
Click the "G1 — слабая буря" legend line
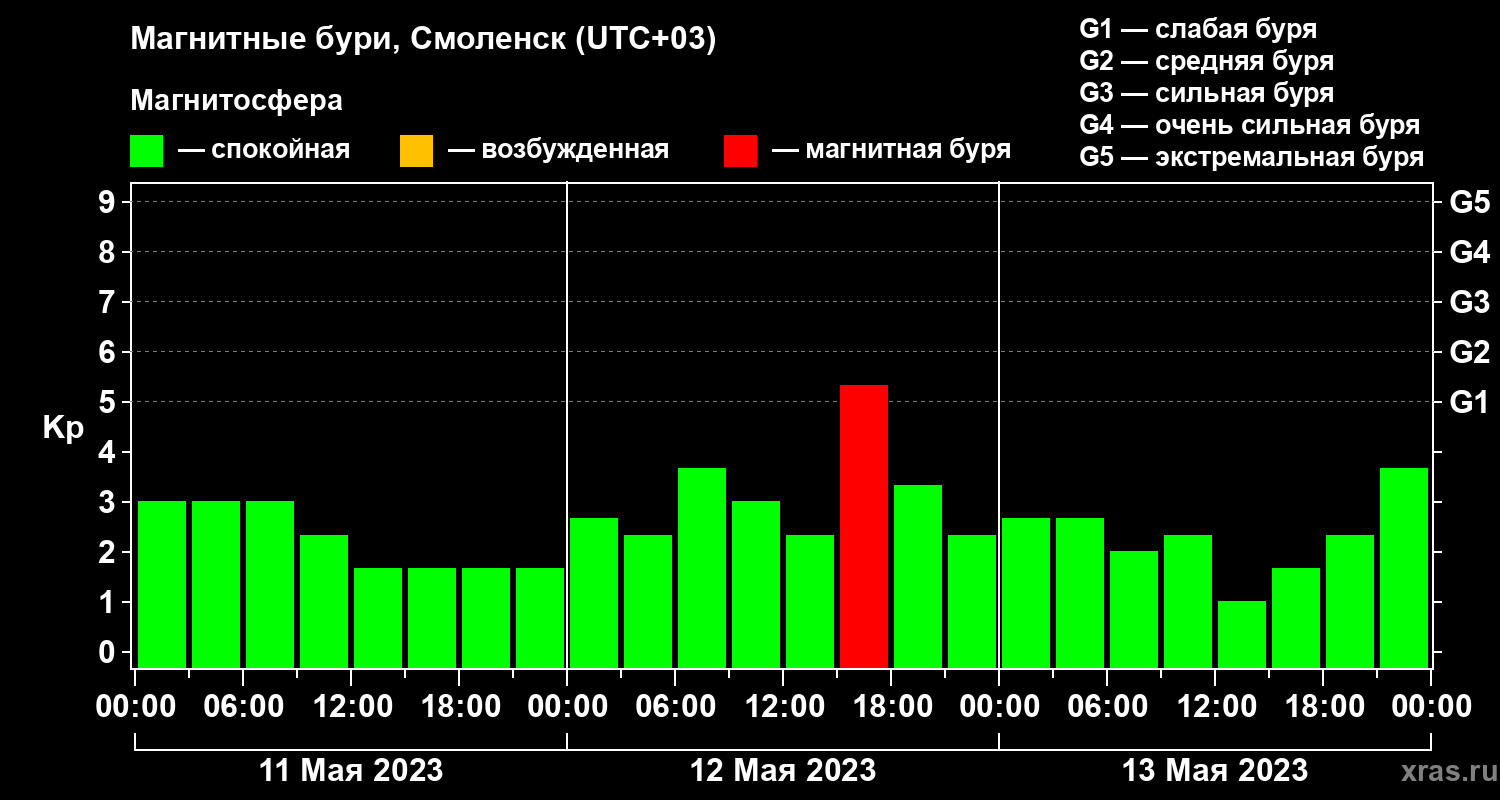click(1198, 28)
